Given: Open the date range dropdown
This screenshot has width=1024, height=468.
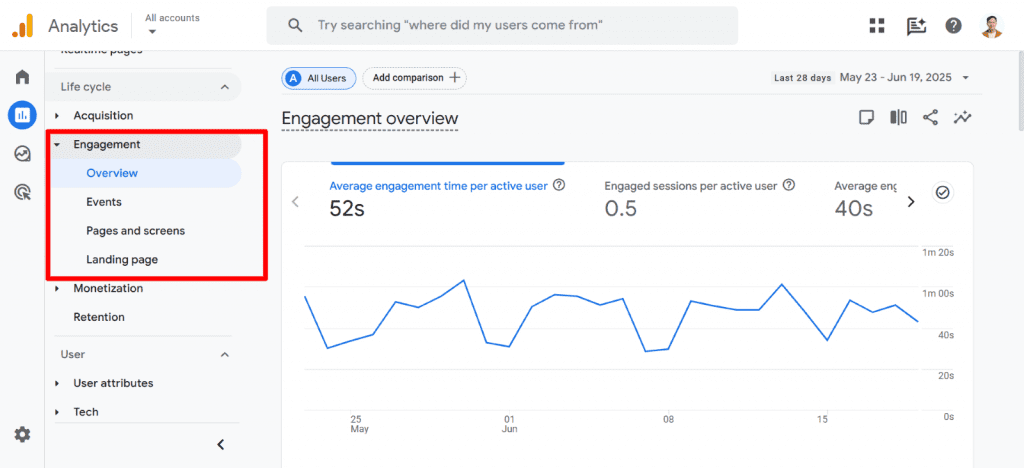Looking at the screenshot, I should (965, 78).
